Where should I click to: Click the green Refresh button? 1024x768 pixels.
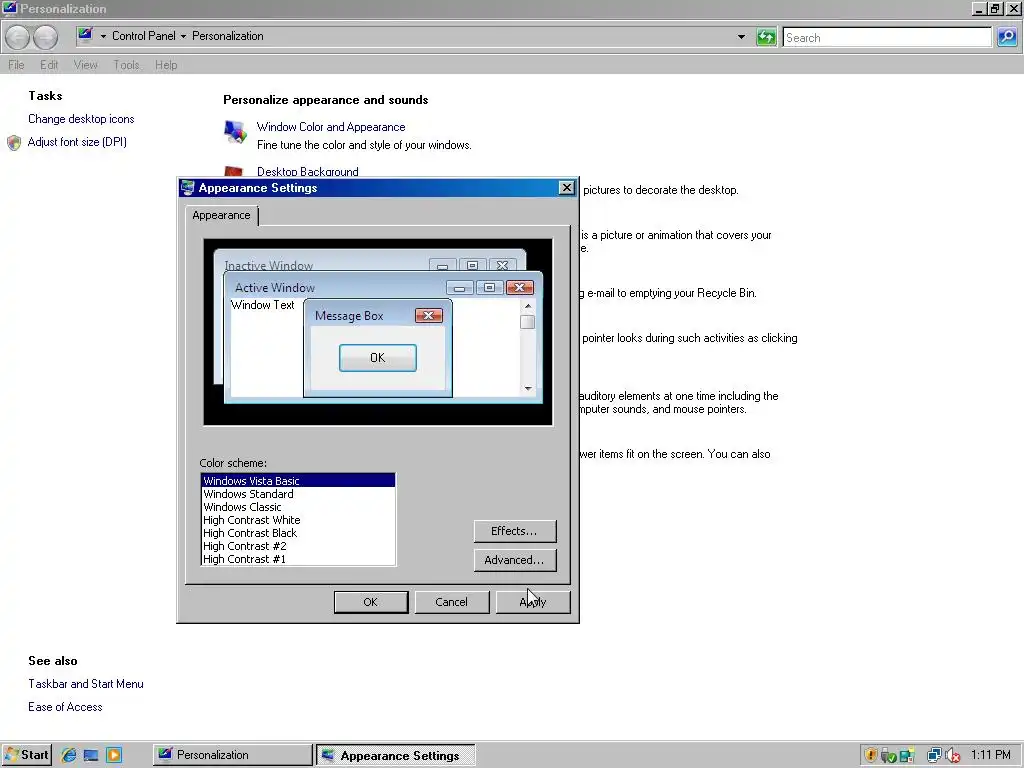(x=765, y=37)
